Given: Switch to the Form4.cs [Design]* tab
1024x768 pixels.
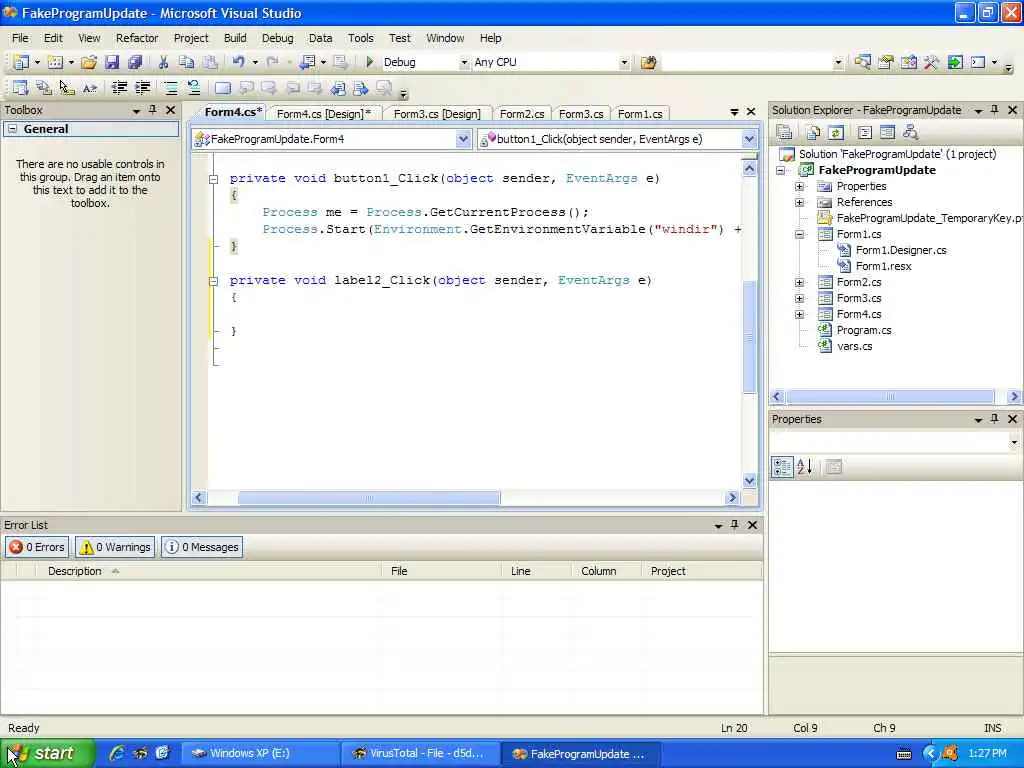Looking at the screenshot, I should [x=324, y=114].
